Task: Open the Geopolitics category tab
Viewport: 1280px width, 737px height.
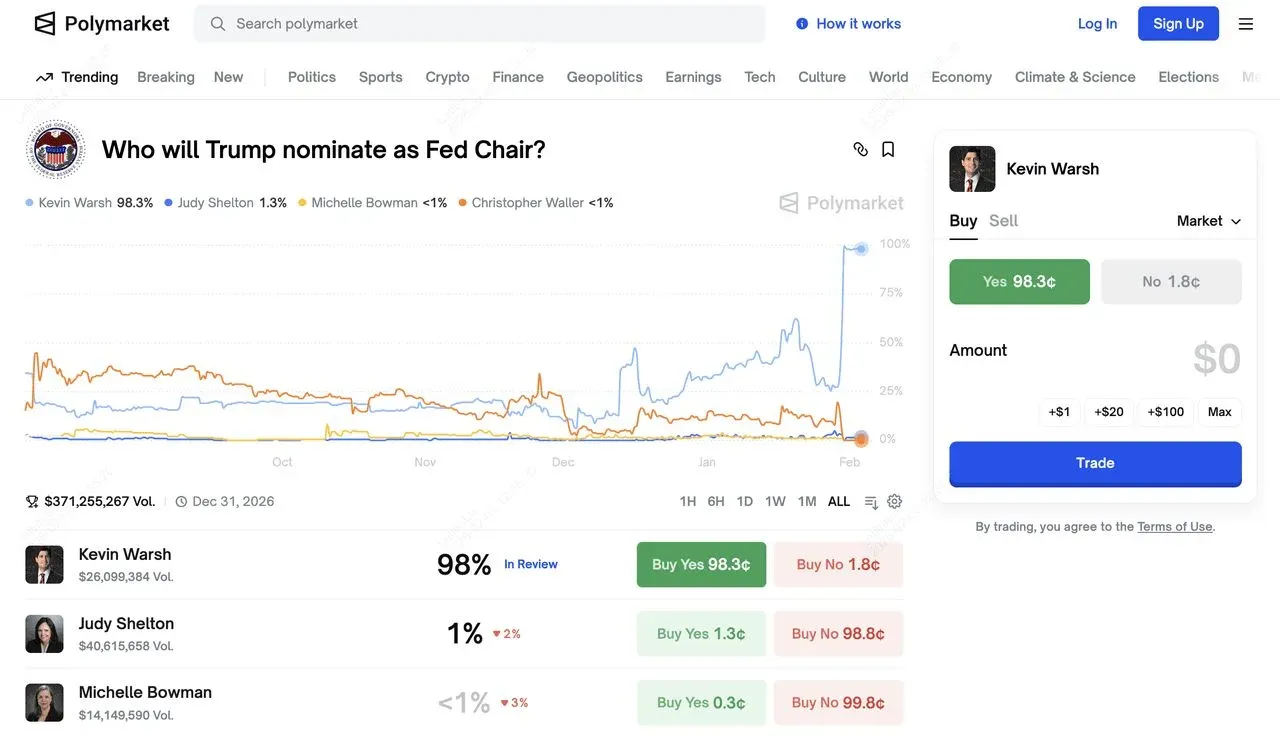Action: (604, 76)
